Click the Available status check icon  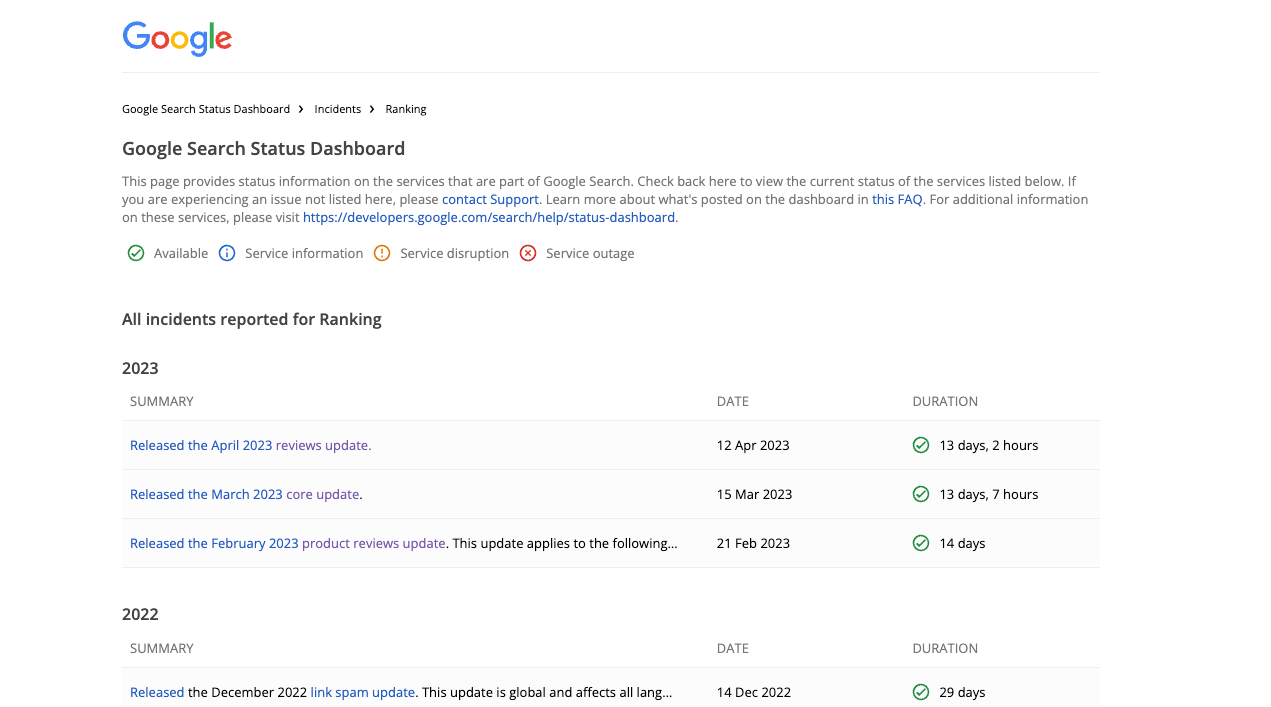tap(135, 253)
